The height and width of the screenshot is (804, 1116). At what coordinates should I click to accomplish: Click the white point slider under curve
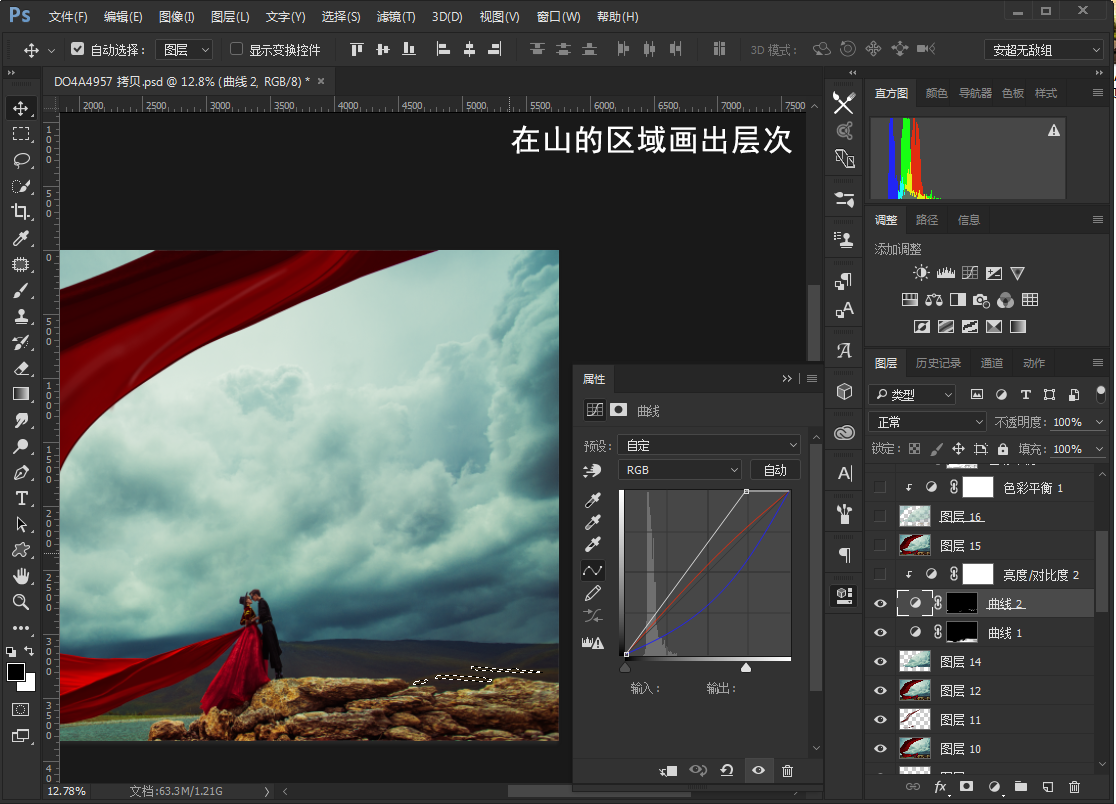[745, 667]
